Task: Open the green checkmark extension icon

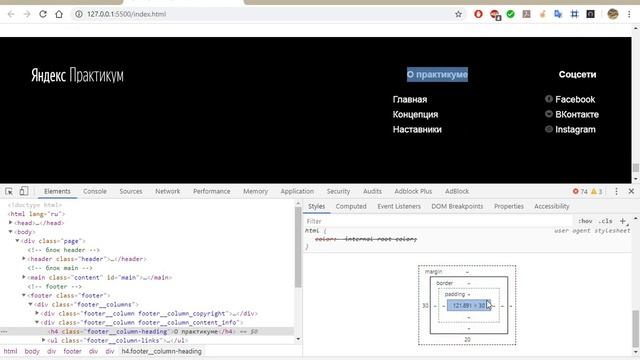Action: (x=510, y=14)
